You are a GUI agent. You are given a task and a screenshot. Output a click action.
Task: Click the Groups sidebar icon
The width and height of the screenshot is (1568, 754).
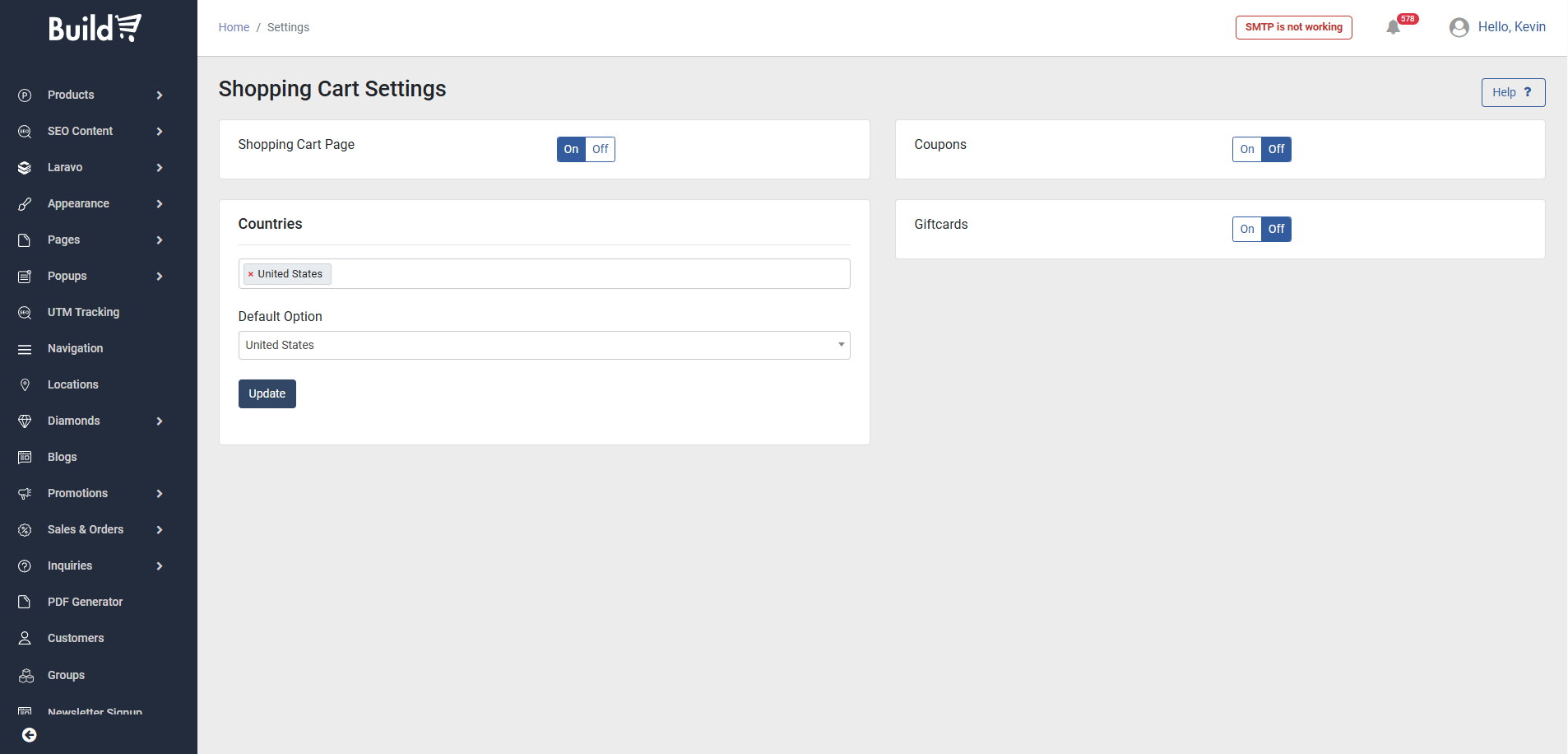point(26,676)
